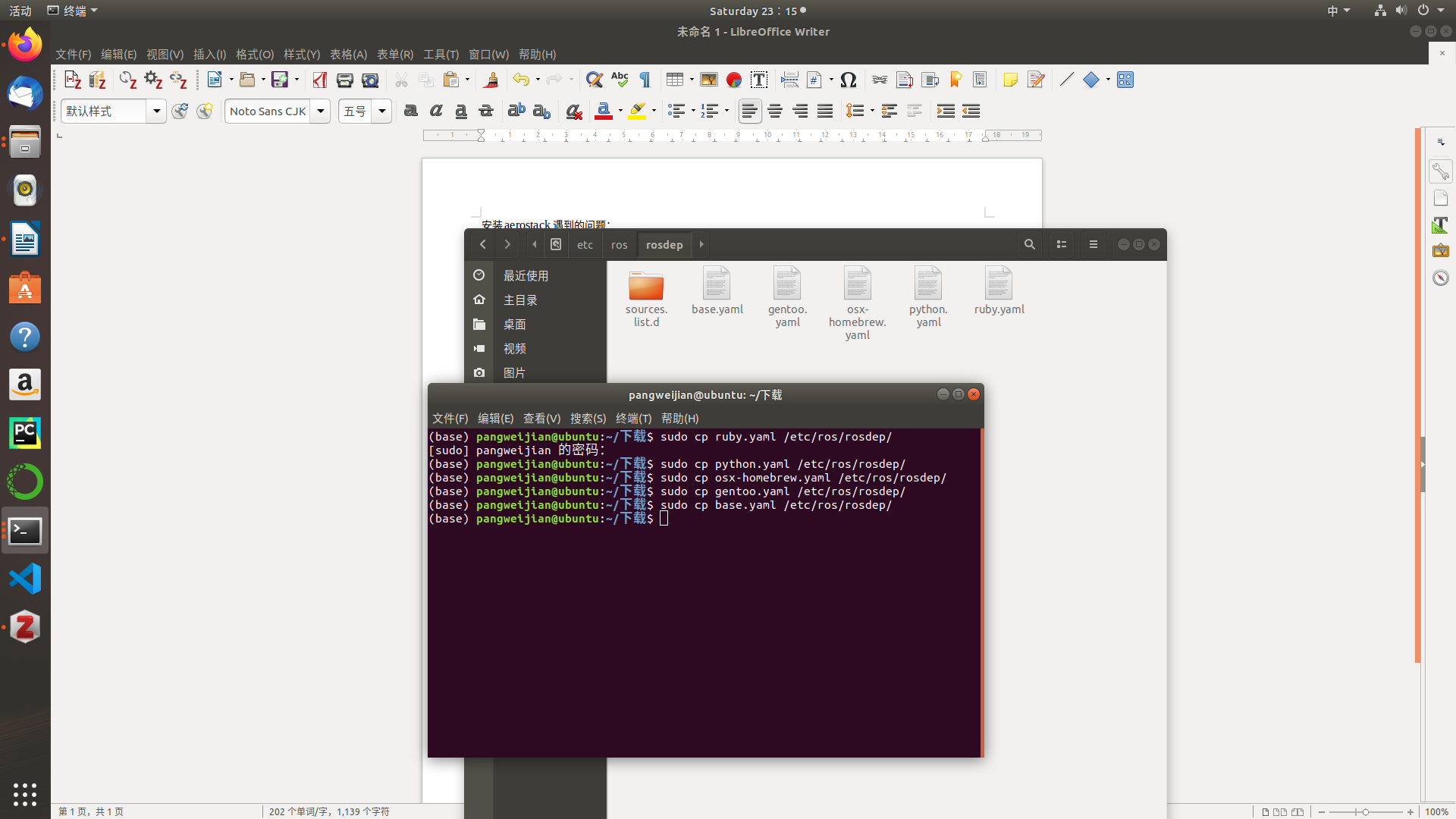Open 工具(T) menu in Writer

(x=441, y=55)
